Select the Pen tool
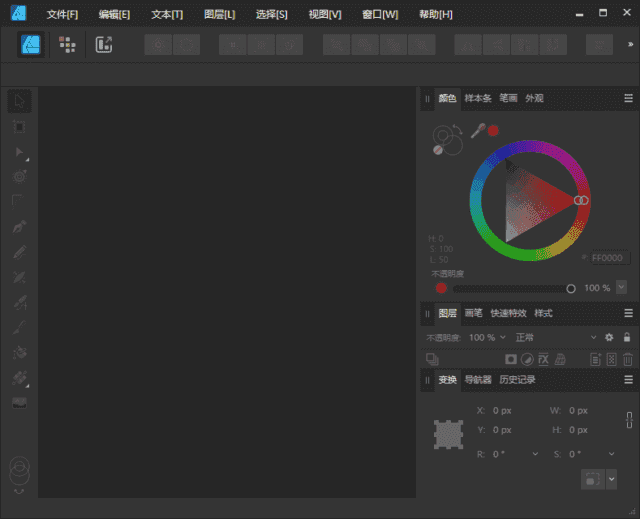Viewport: 640px width, 519px height. (x=20, y=227)
